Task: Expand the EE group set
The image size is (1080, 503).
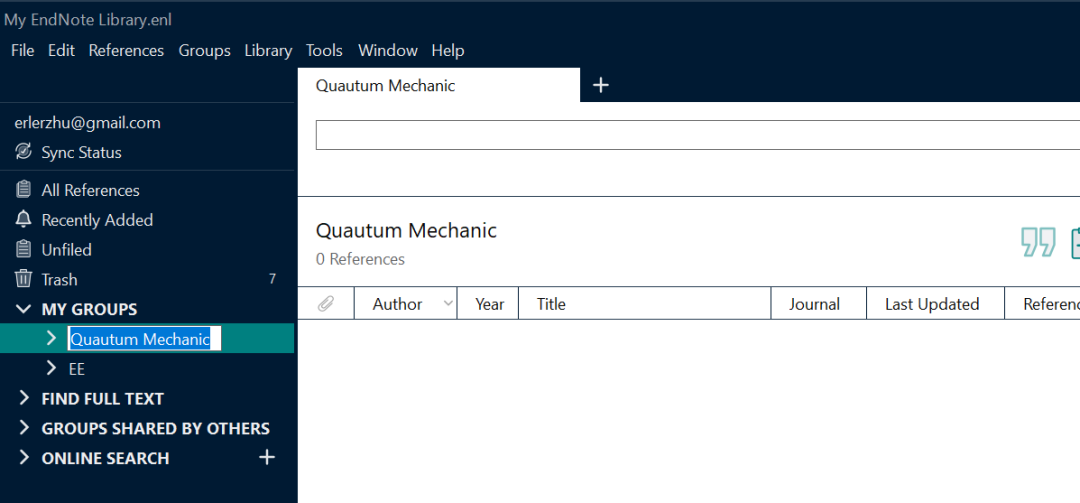Action: click(x=51, y=369)
